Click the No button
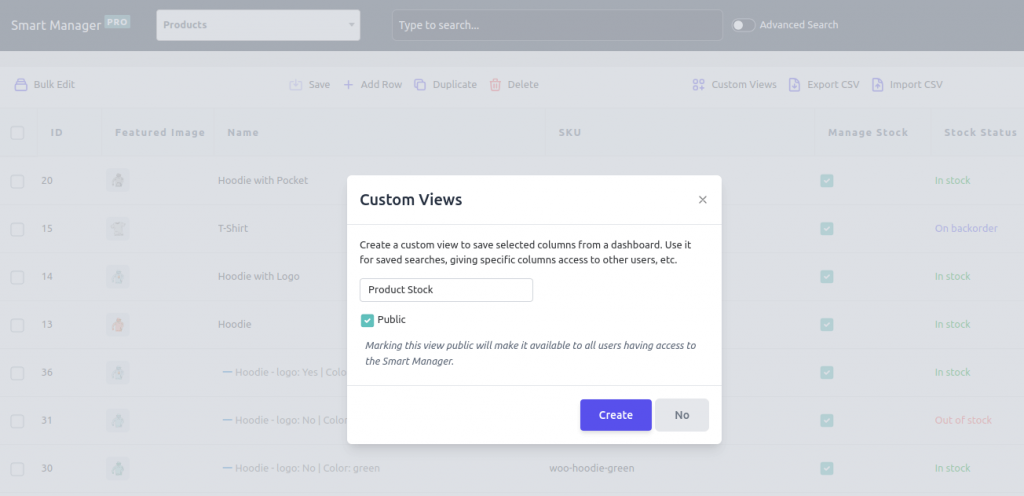The width and height of the screenshot is (1024, 496). coord(682,415)
